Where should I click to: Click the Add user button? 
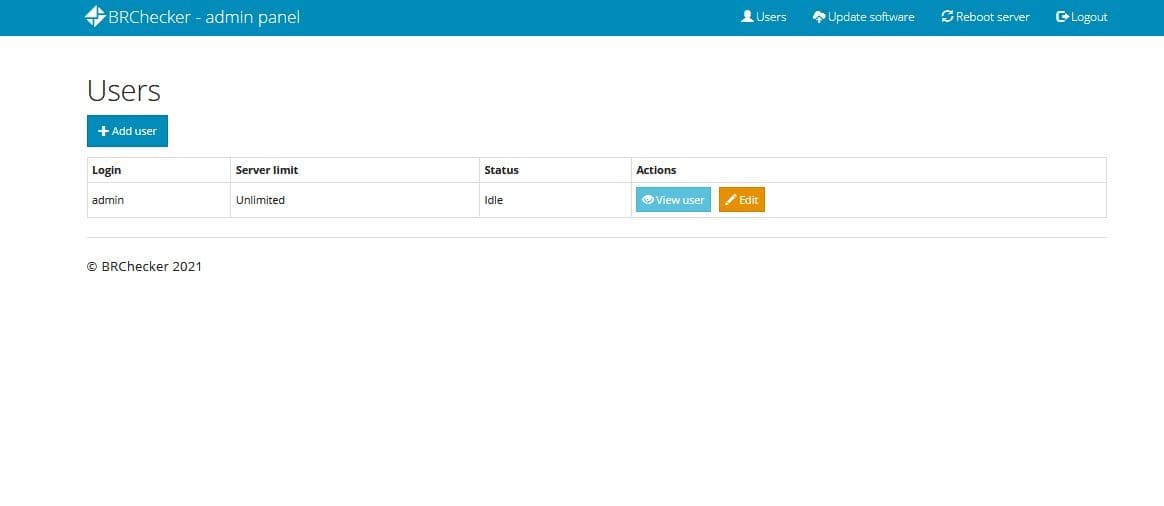pyautogui.click(x=127, y=131)
